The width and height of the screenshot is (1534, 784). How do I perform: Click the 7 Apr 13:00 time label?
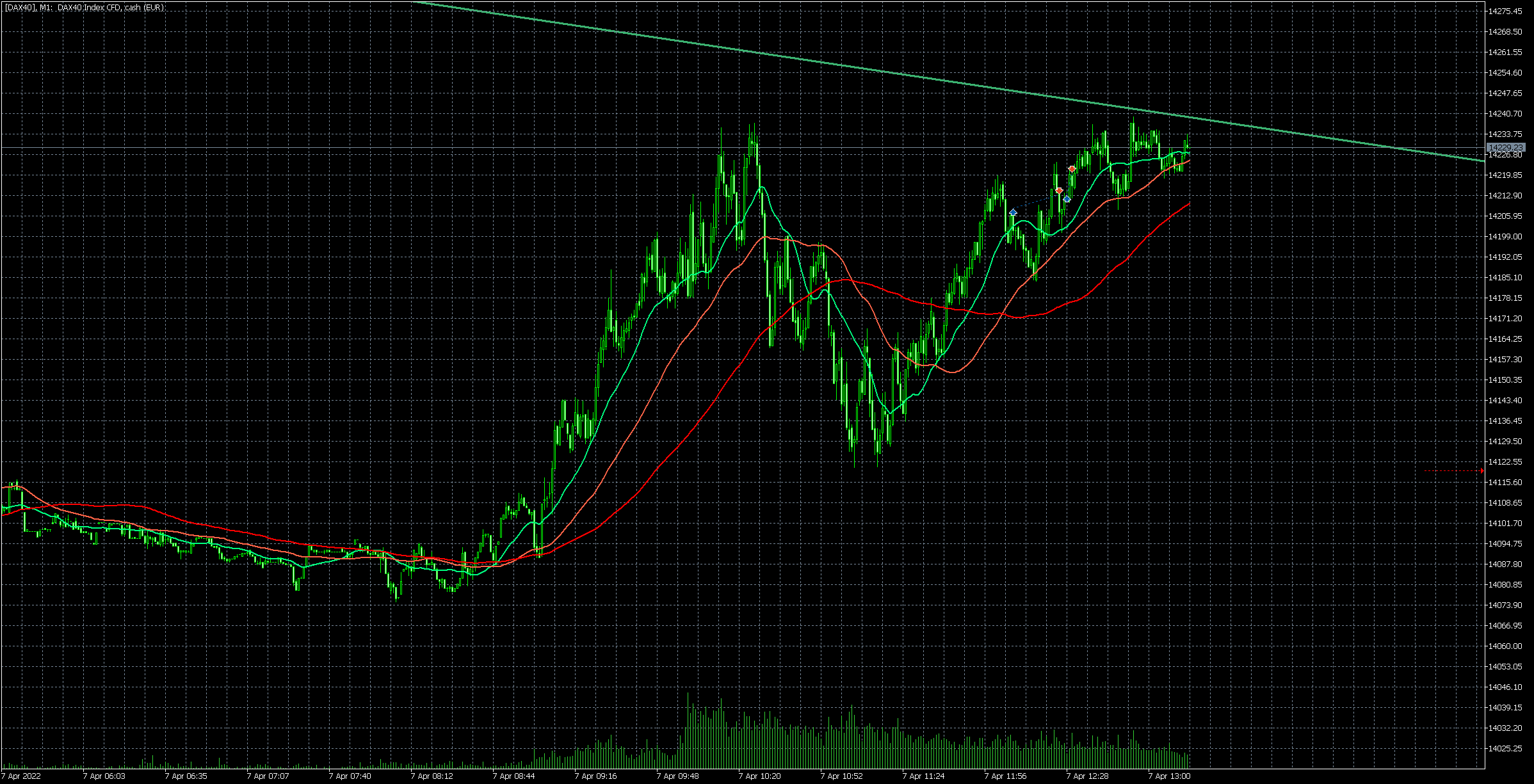tap(1169, 776)
